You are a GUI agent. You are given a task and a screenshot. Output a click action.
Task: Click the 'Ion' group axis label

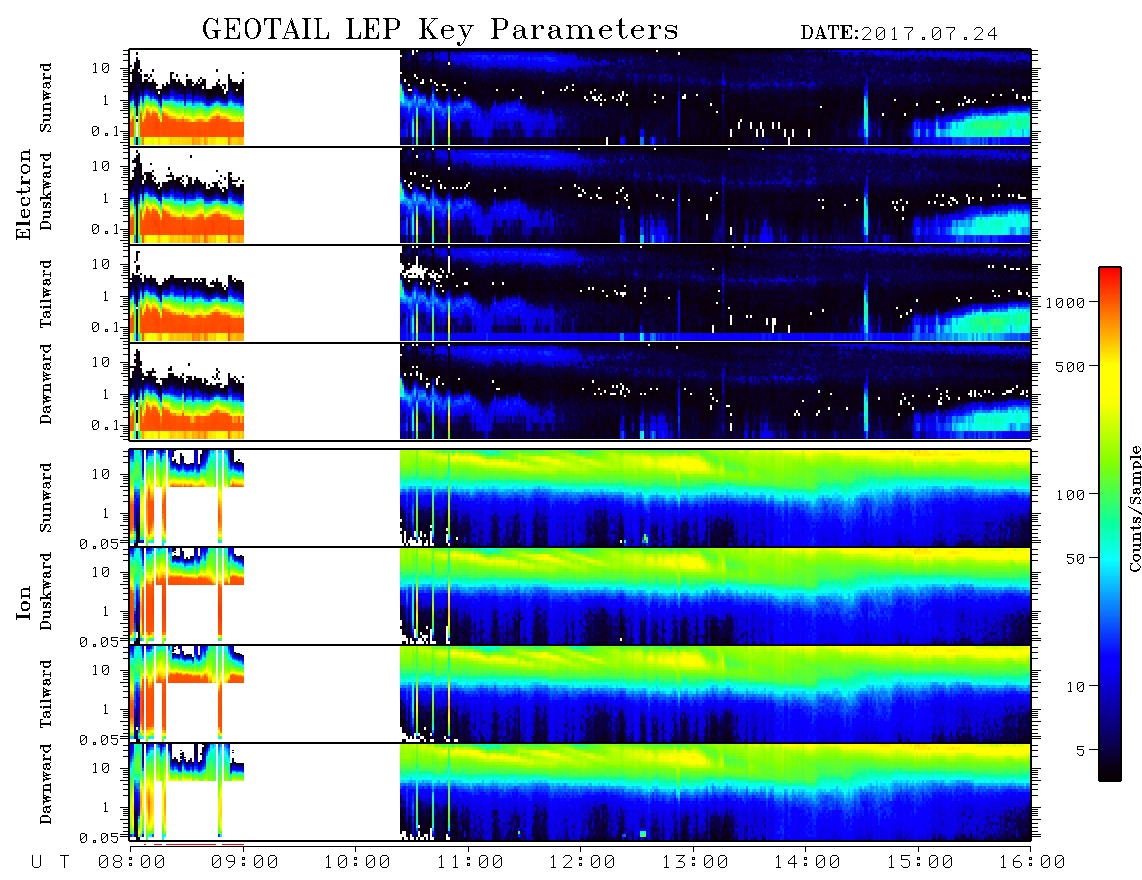24,602
